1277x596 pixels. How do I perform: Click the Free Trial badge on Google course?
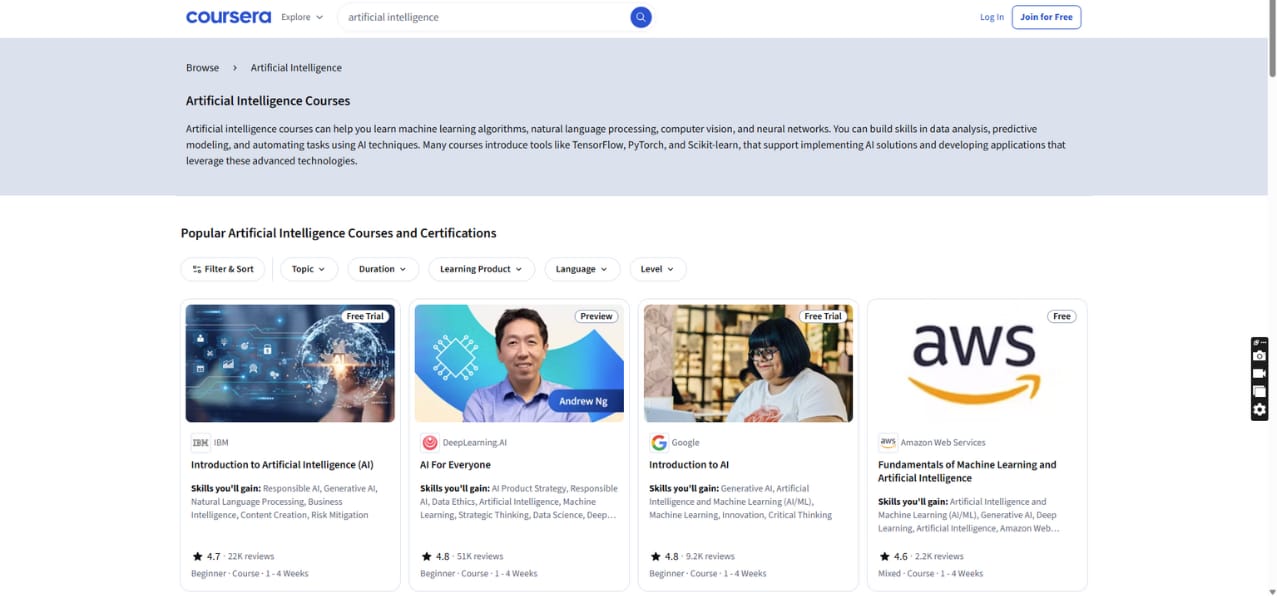coord(823,316)
